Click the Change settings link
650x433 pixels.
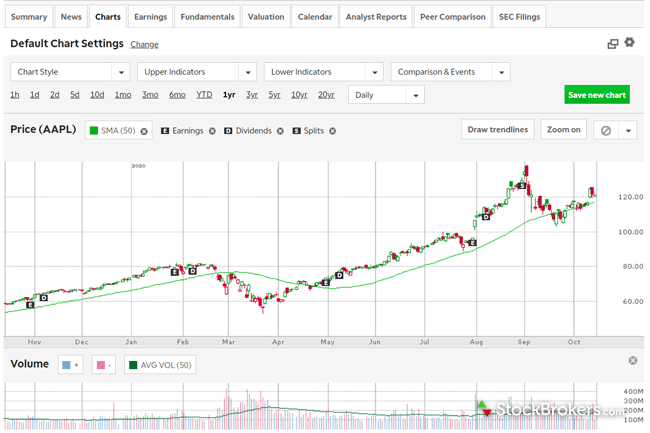pos(144,45)
